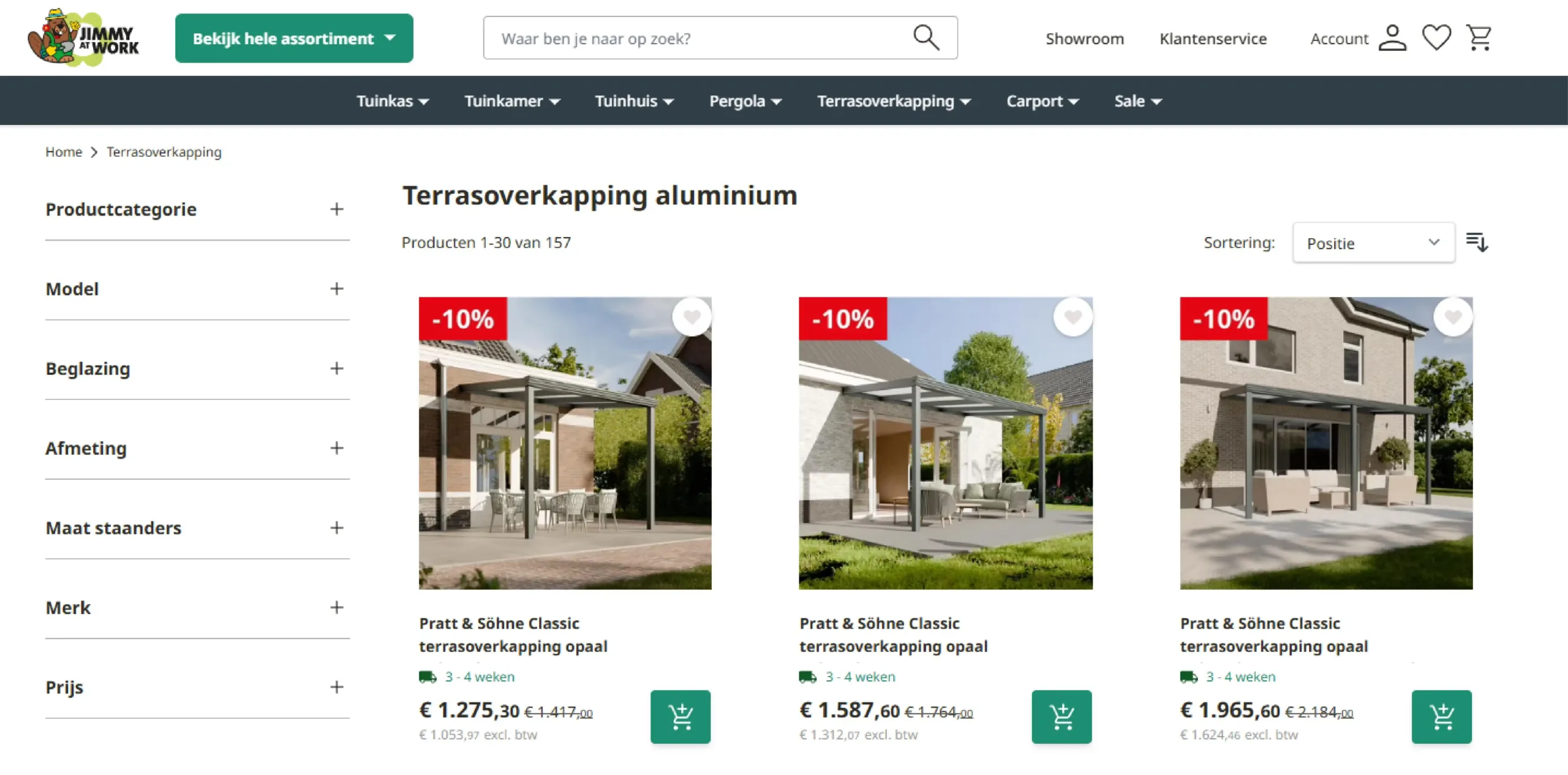Open the wishlist heart in header
This screenshot has height=775, width=1568.
pyautogui.click(x=1436, y=38)
